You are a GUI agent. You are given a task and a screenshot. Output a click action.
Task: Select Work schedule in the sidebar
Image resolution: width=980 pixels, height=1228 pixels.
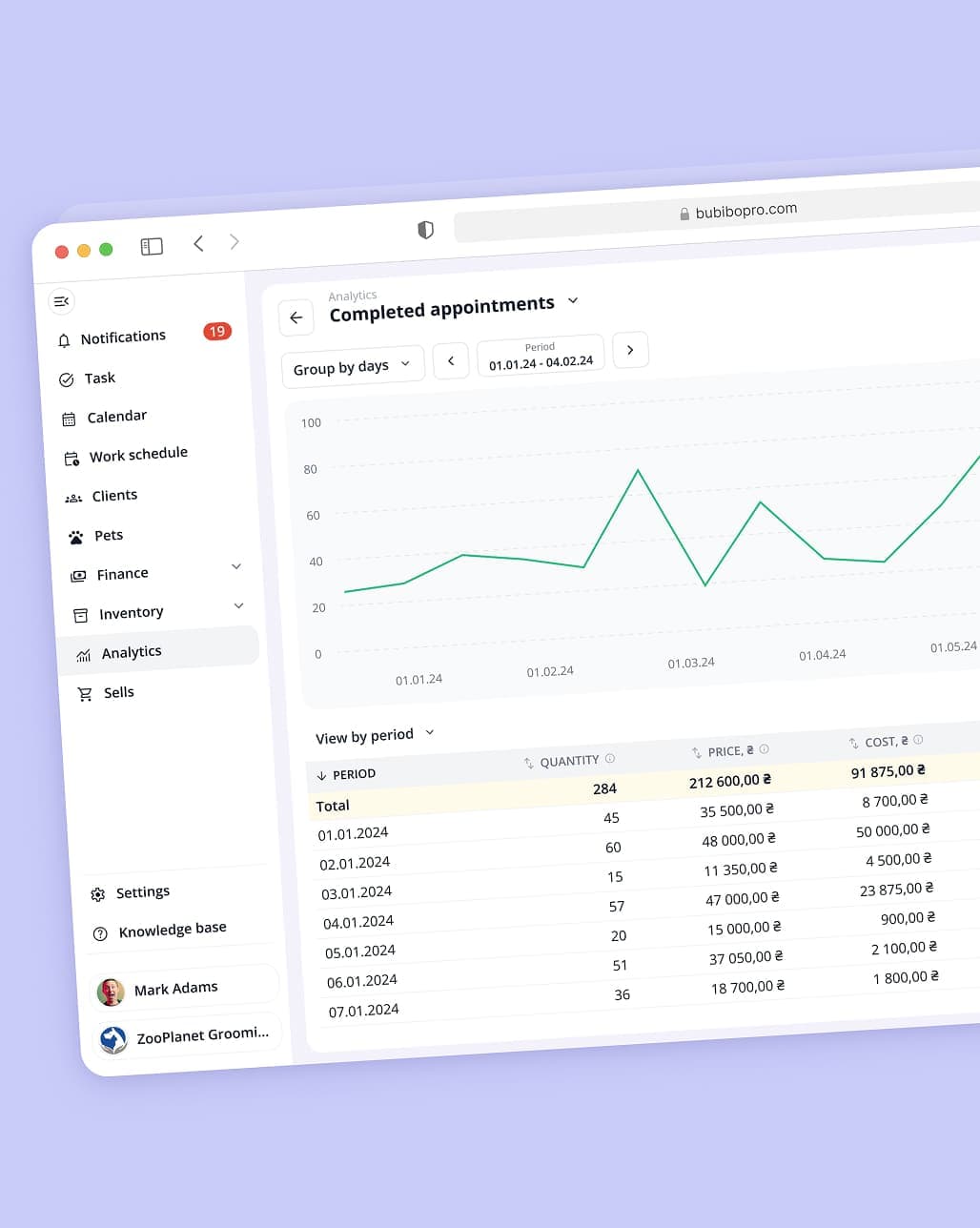click(x=137, y=455)
